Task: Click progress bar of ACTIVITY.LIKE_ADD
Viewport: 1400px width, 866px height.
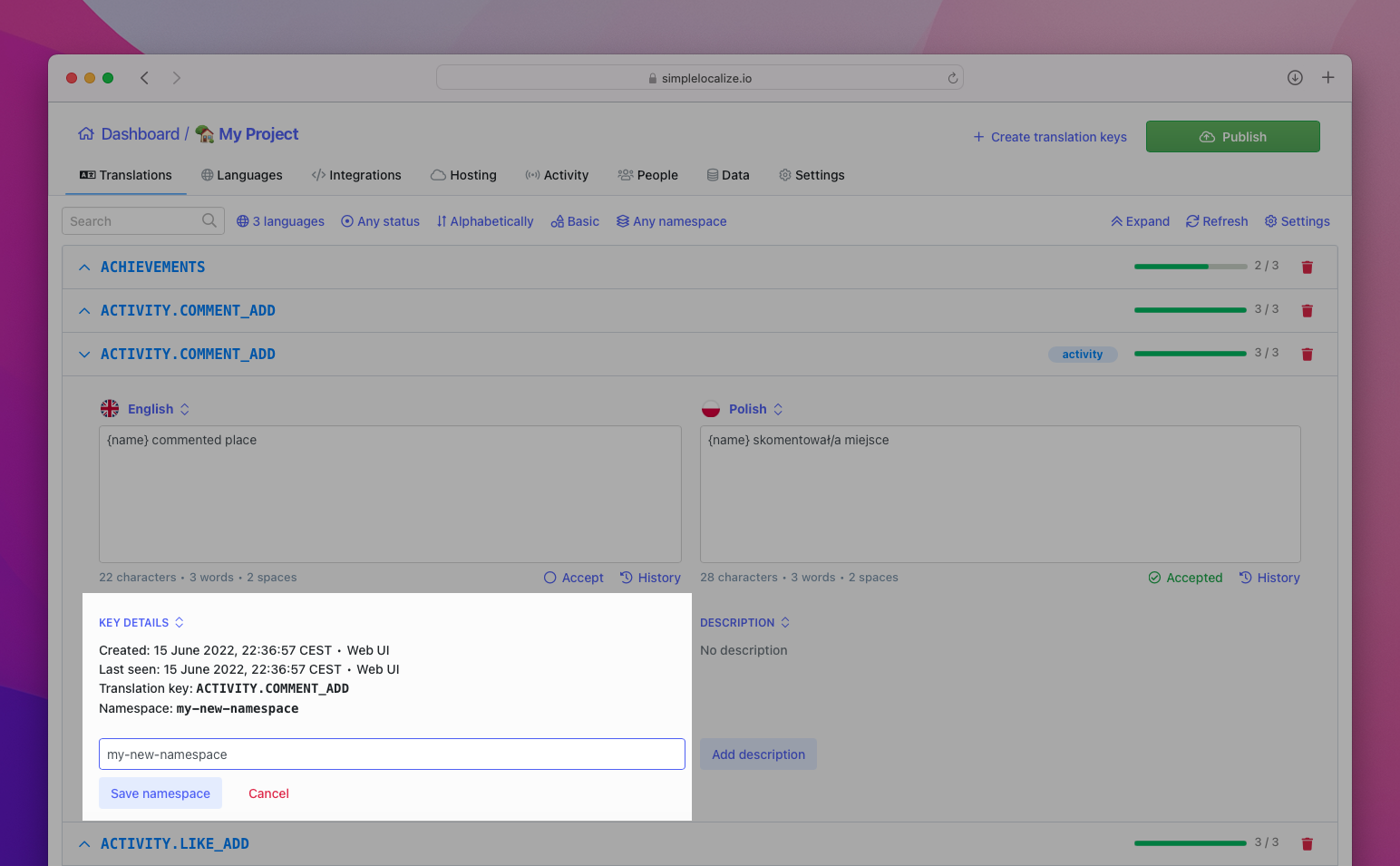Action: click(x=1191, y=843)
